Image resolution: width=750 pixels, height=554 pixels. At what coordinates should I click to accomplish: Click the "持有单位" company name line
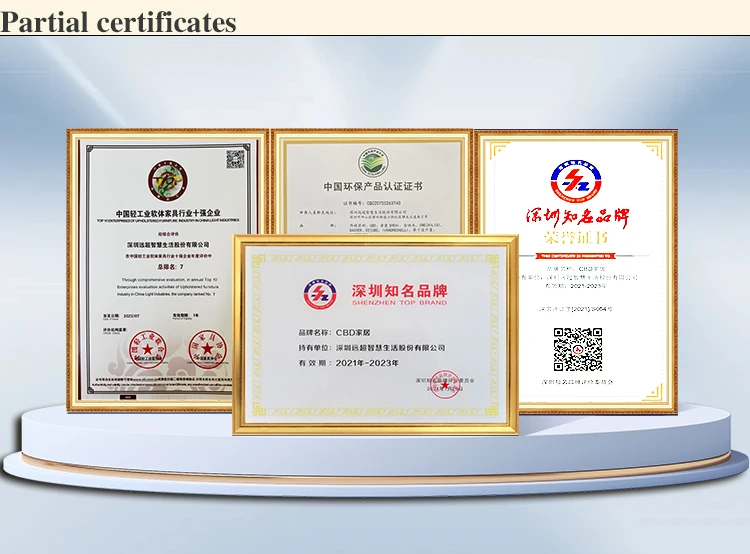click(372, 347)
